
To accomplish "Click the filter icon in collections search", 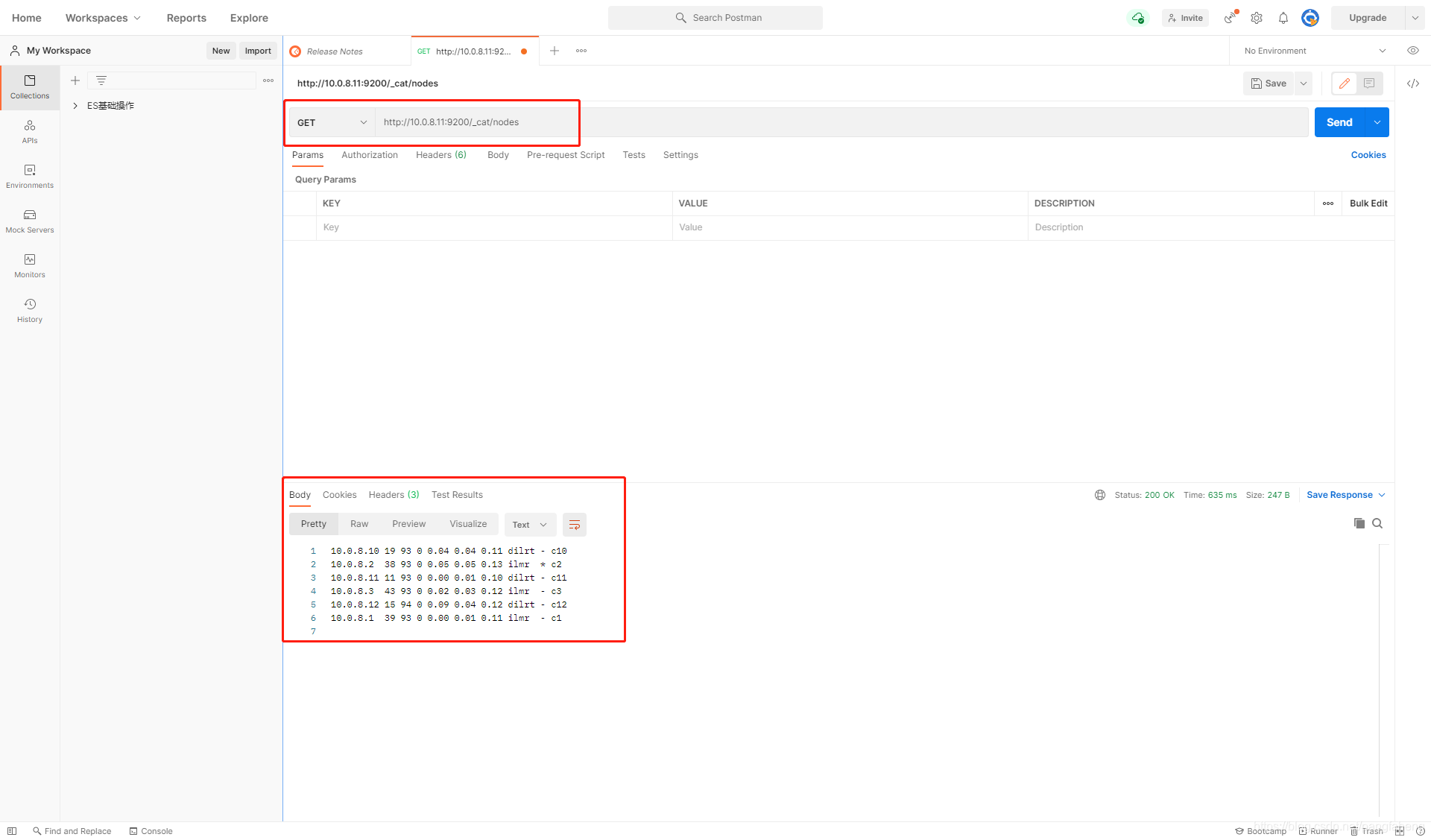I will pos(101,80).
